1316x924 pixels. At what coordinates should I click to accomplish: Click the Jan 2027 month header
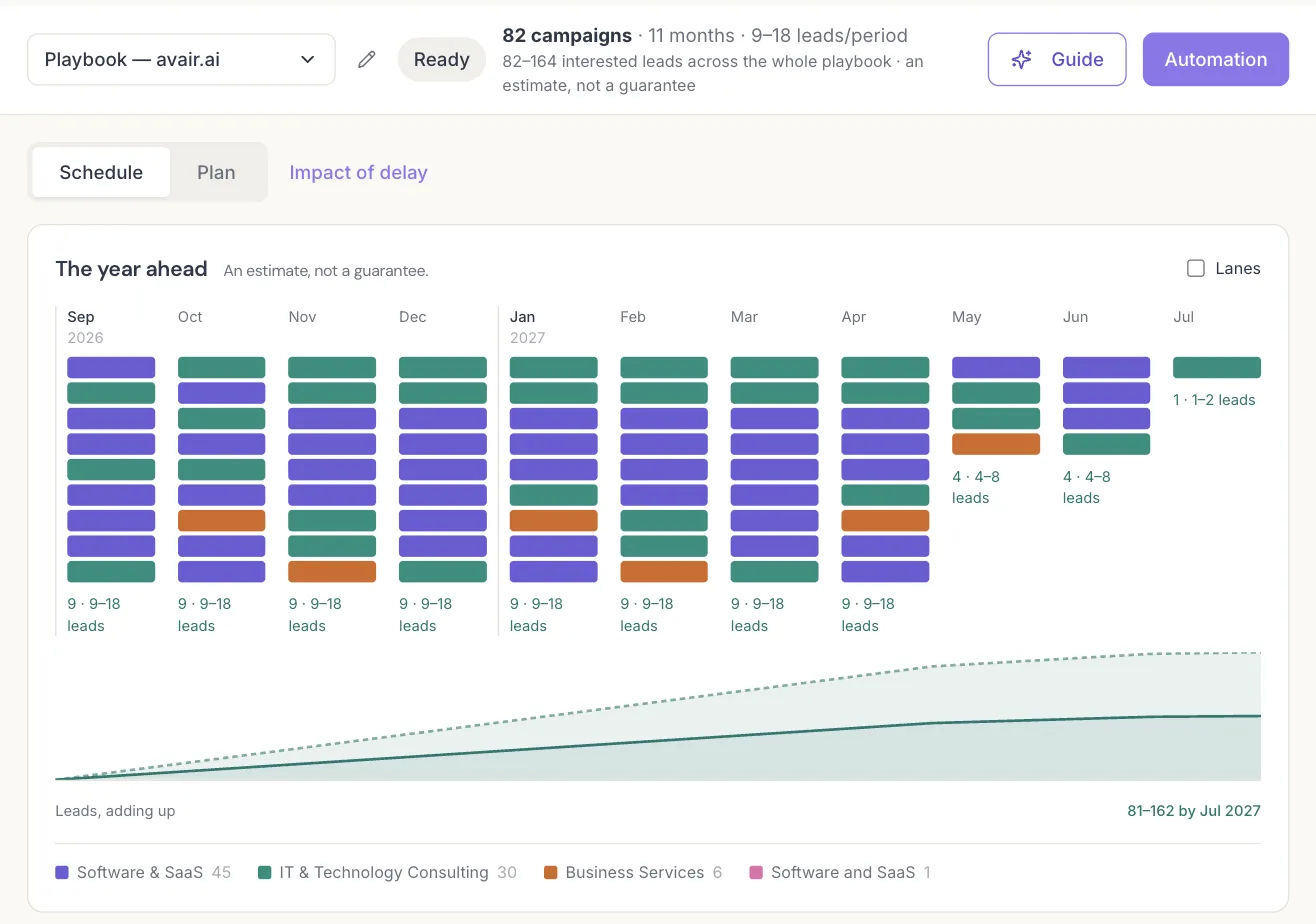528,327
